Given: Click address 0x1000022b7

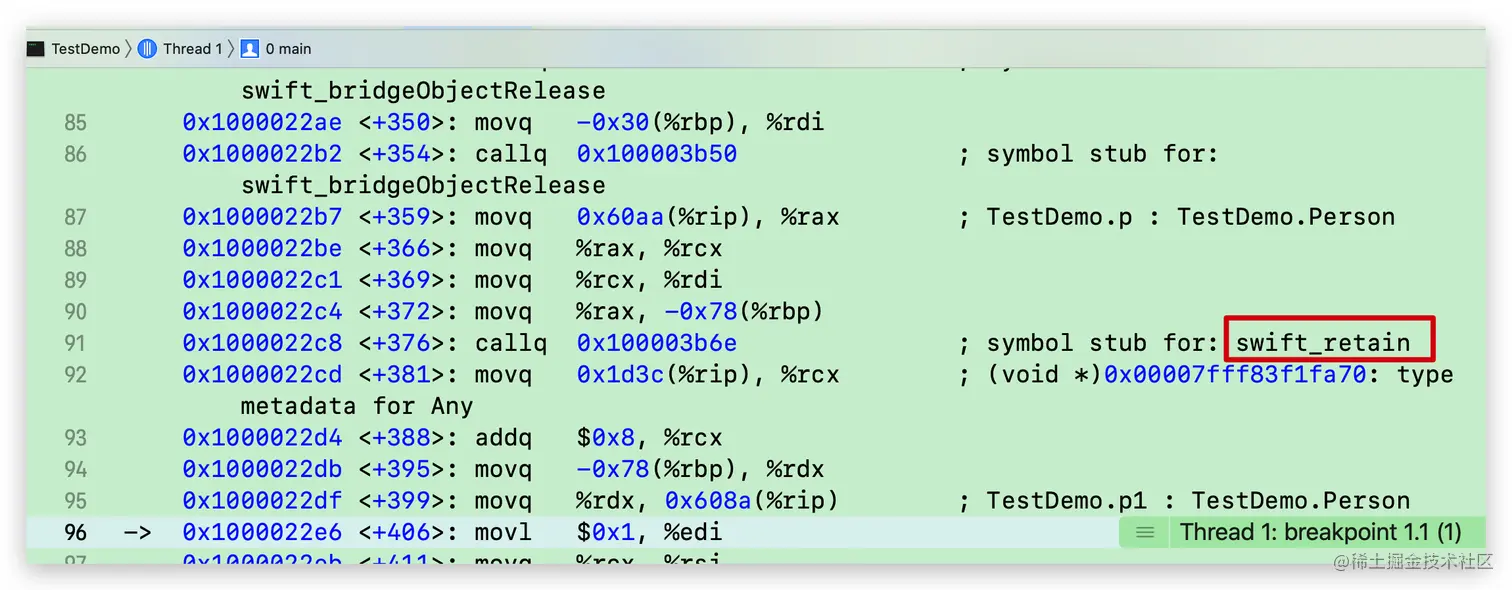Looking at the screenshot, I should click(262, 217).
